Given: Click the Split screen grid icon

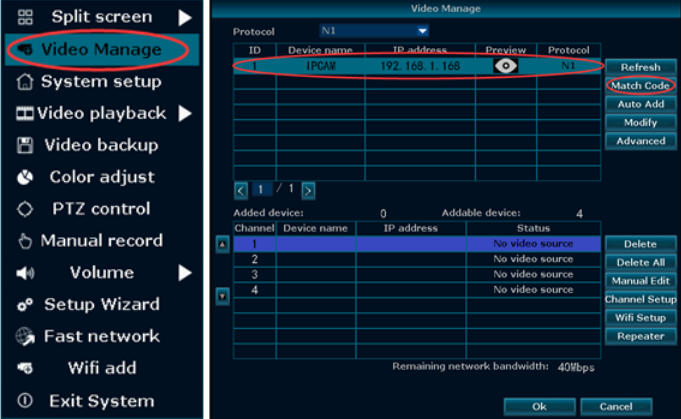Looking at the screenshot, I should pos(26,17).
